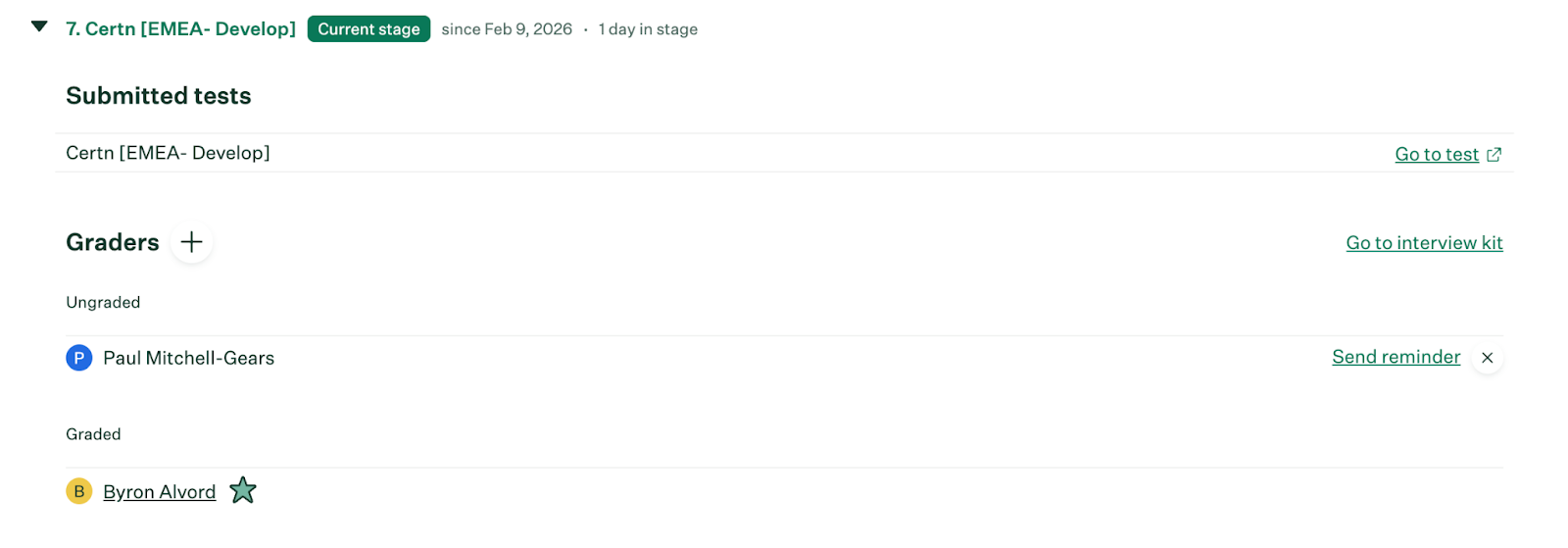Click Paul Mitchell-Gears' blue P avatar
The height and width of the screenshot is (548, 1568).
coord(79,358)
